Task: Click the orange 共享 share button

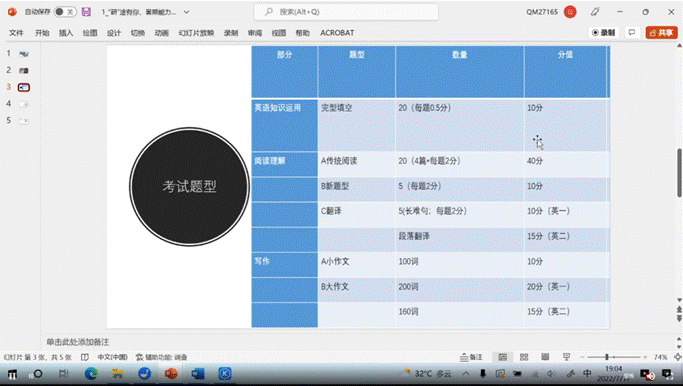Action: pyautogui.click(x=661, y=33)
